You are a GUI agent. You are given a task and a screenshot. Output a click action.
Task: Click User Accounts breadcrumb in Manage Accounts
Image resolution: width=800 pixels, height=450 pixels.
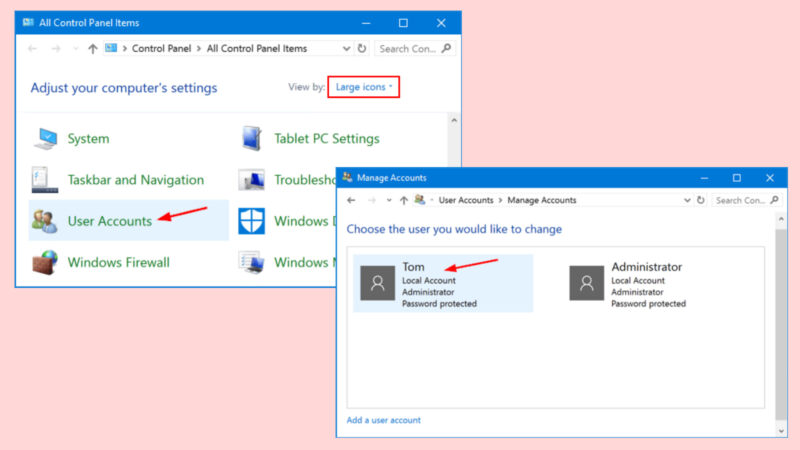[x=466, y=200]
